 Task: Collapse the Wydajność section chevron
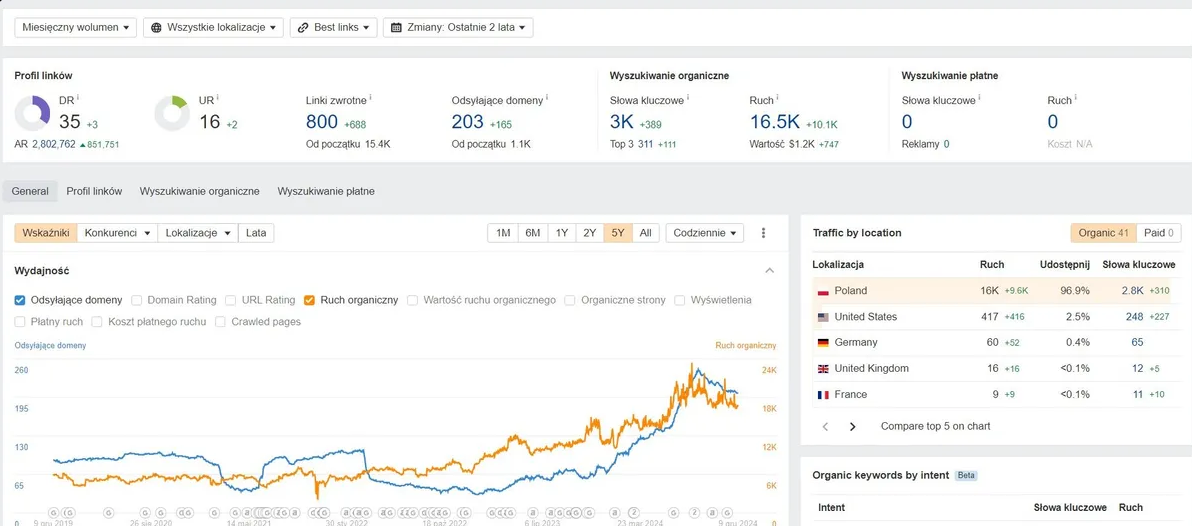coord(769,271)
